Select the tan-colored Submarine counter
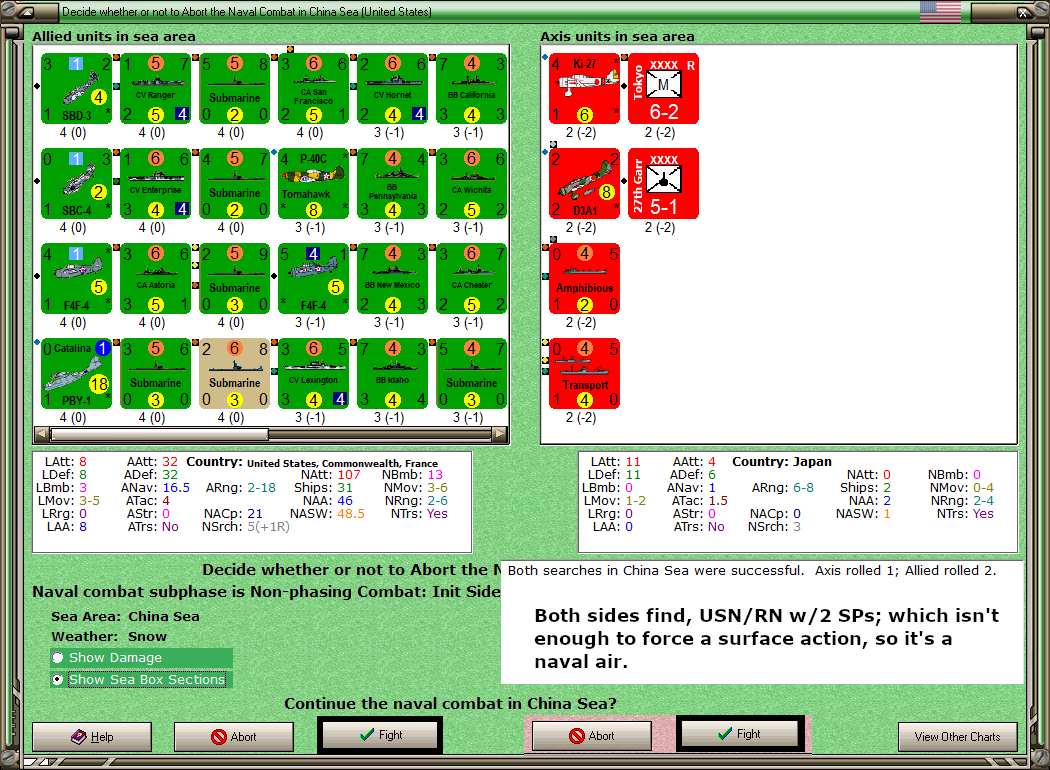This screenshot has width=1050, height=770. [234, 374]
